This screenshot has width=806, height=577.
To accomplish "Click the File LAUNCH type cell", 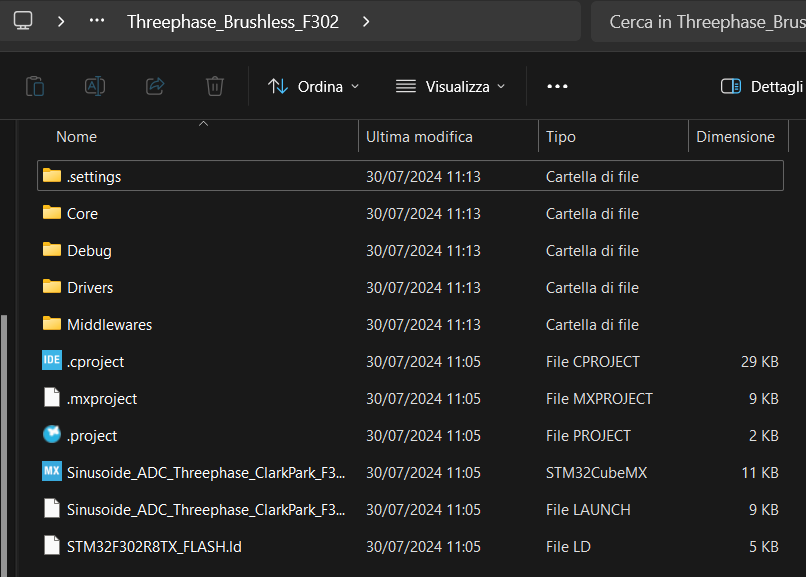I will click(x=588, y=510).
